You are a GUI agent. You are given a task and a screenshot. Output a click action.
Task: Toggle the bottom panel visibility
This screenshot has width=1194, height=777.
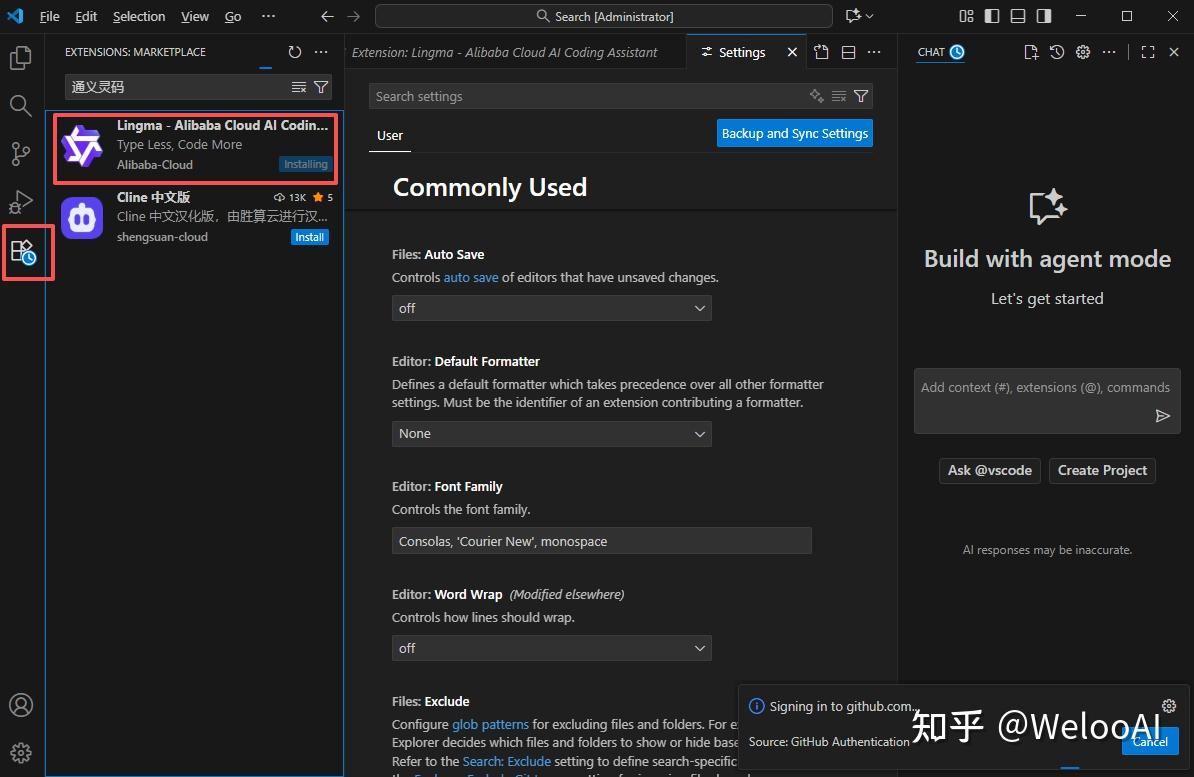(x=1017, y=16)
